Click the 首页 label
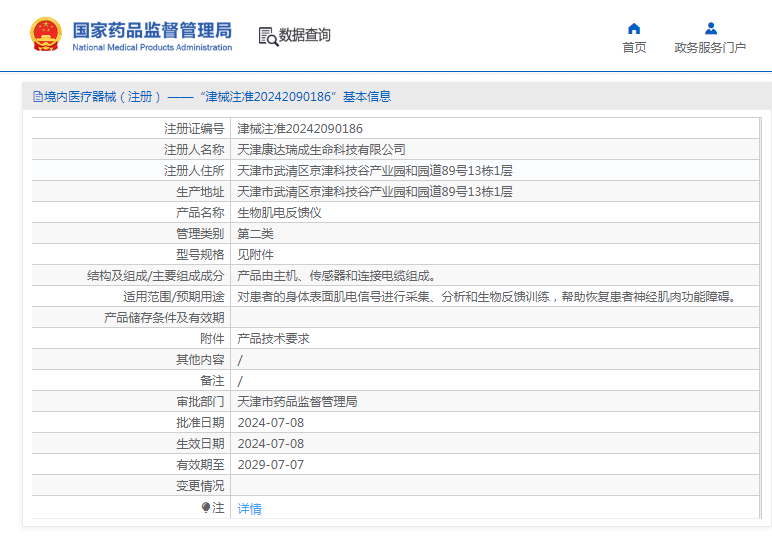 [634, 47]
